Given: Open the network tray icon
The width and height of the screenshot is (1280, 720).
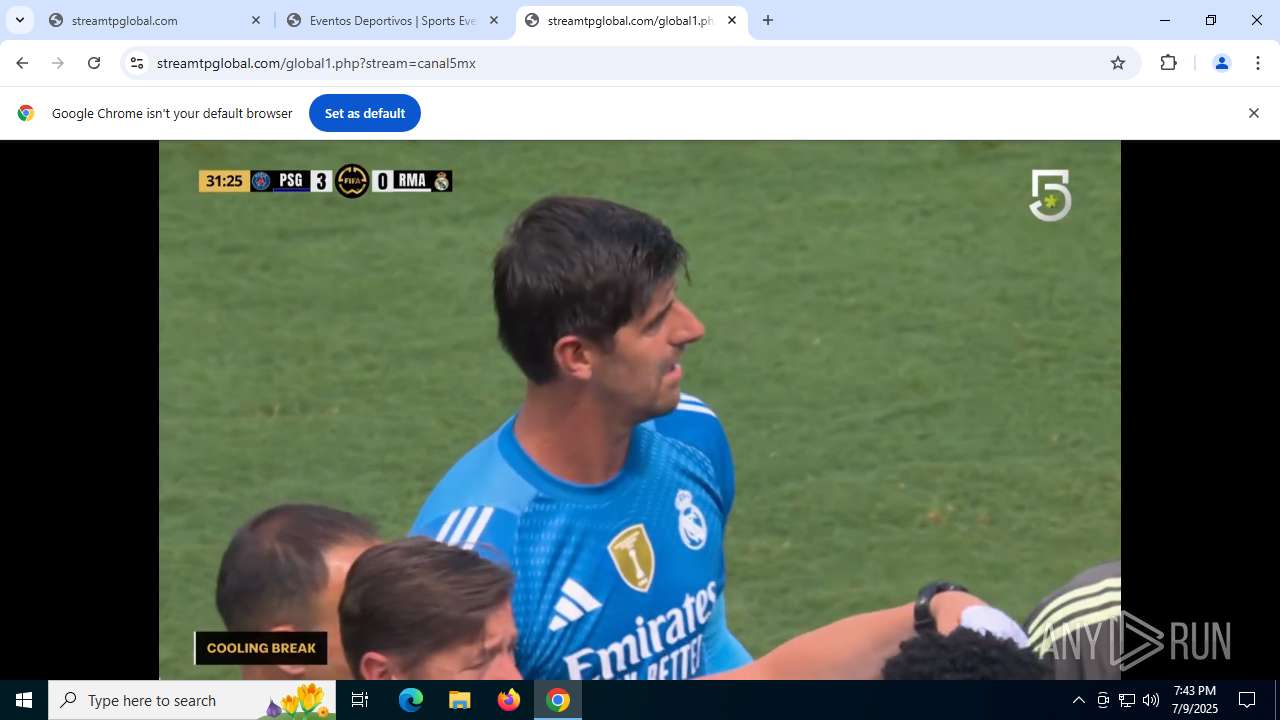Looking at the screenshot, I should pos(1127,700).
